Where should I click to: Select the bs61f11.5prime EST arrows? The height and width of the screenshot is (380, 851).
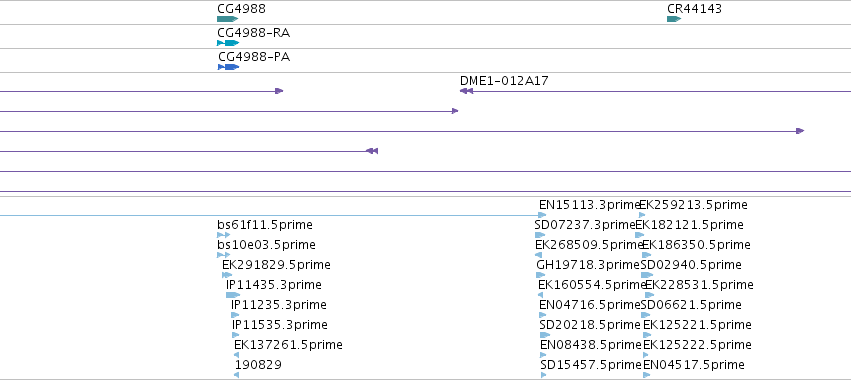(224, 235)
